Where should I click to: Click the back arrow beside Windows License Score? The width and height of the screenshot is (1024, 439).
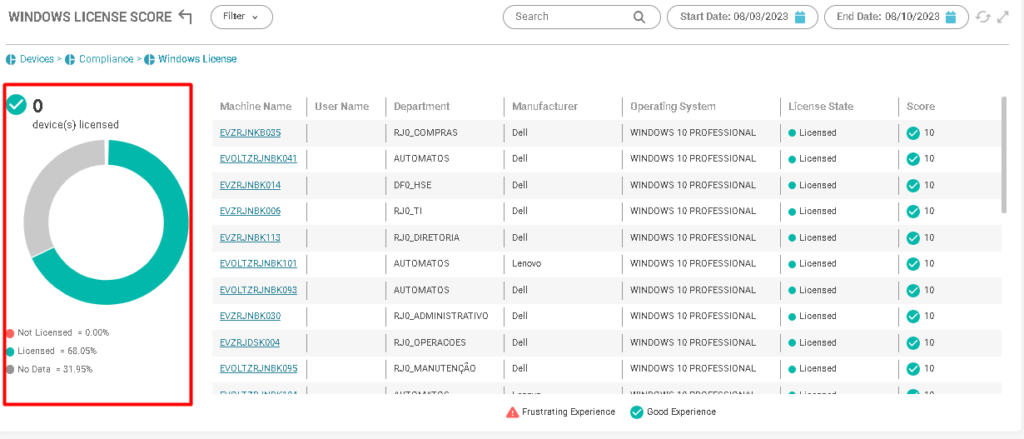click(x=184, y=16)
